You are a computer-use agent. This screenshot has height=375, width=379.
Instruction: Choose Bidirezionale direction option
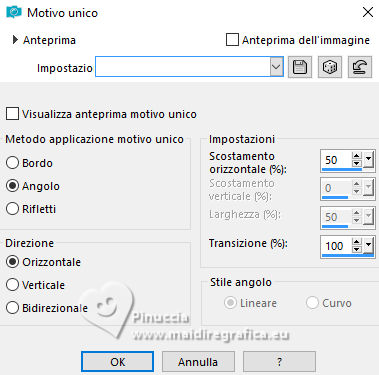(x=12, y=308)
